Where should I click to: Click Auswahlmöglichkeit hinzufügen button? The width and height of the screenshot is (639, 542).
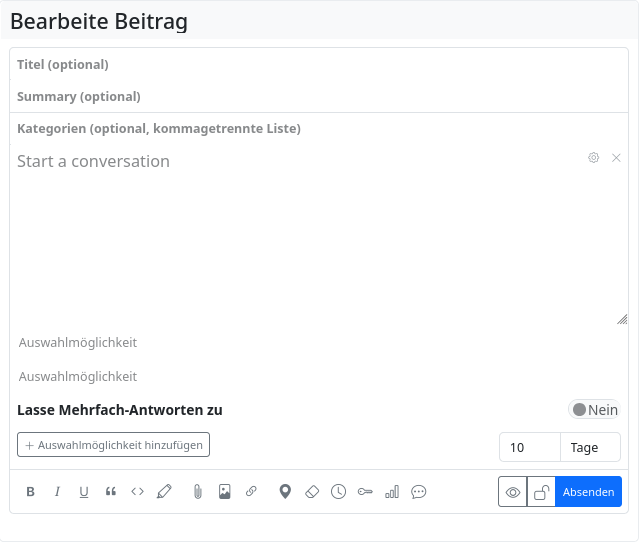pos(114,444)
